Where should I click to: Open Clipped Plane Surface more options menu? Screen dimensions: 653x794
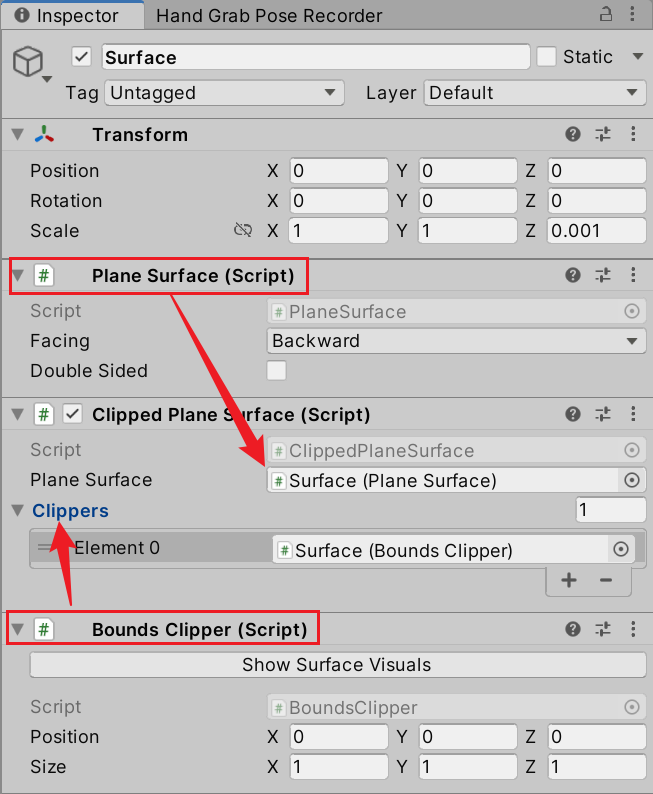click(633, 414)
